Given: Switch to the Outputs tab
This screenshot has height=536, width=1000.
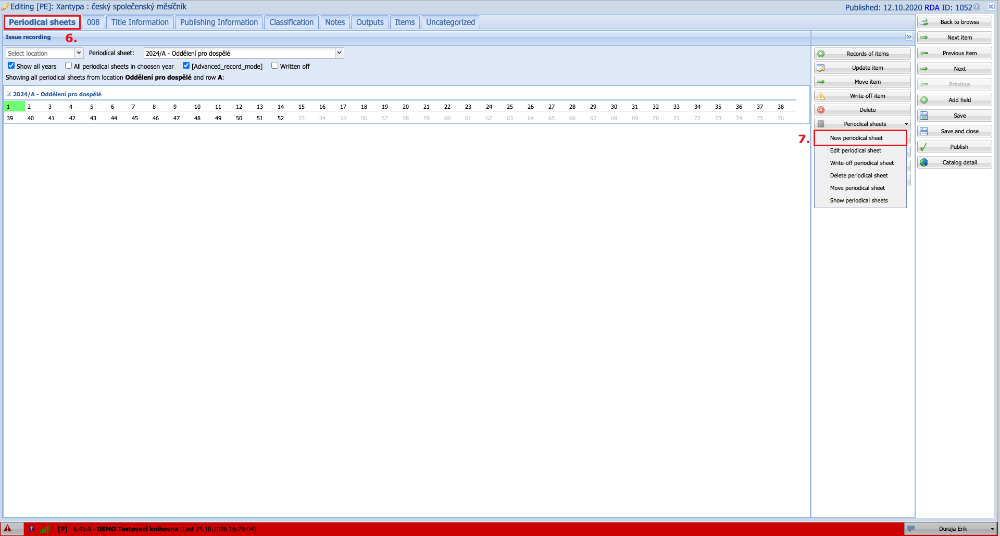Looking at the screenshot, I should tap(370, 22).
